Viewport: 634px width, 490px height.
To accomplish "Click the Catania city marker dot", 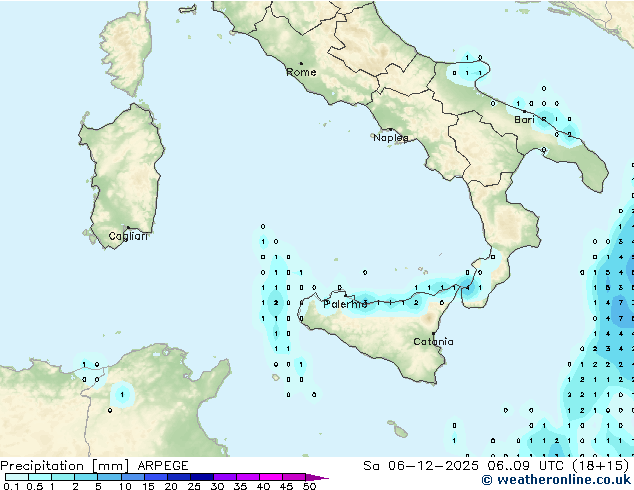I will pyautogui.click(x=433, y=334).
